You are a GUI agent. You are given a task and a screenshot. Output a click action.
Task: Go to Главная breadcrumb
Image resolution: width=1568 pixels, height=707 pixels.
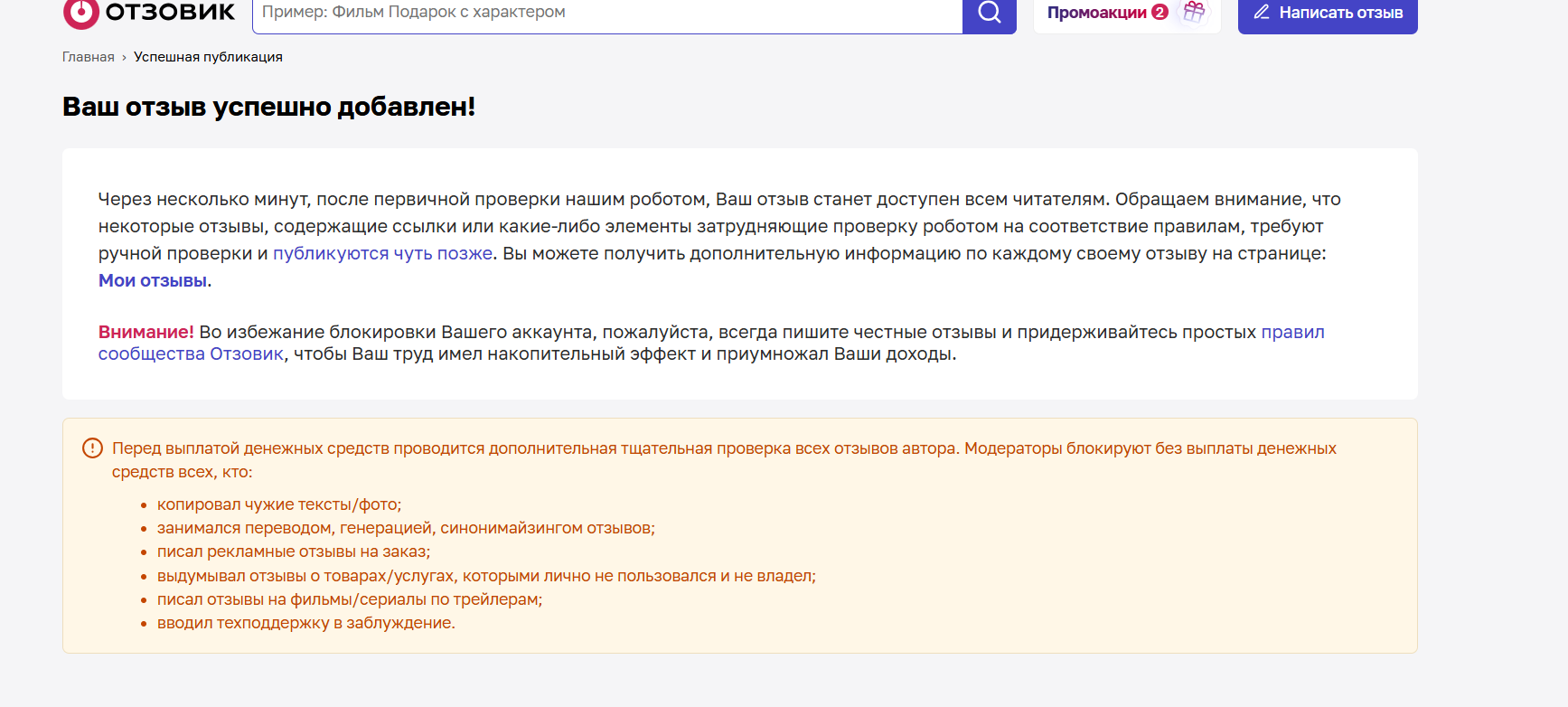point(88,57)
